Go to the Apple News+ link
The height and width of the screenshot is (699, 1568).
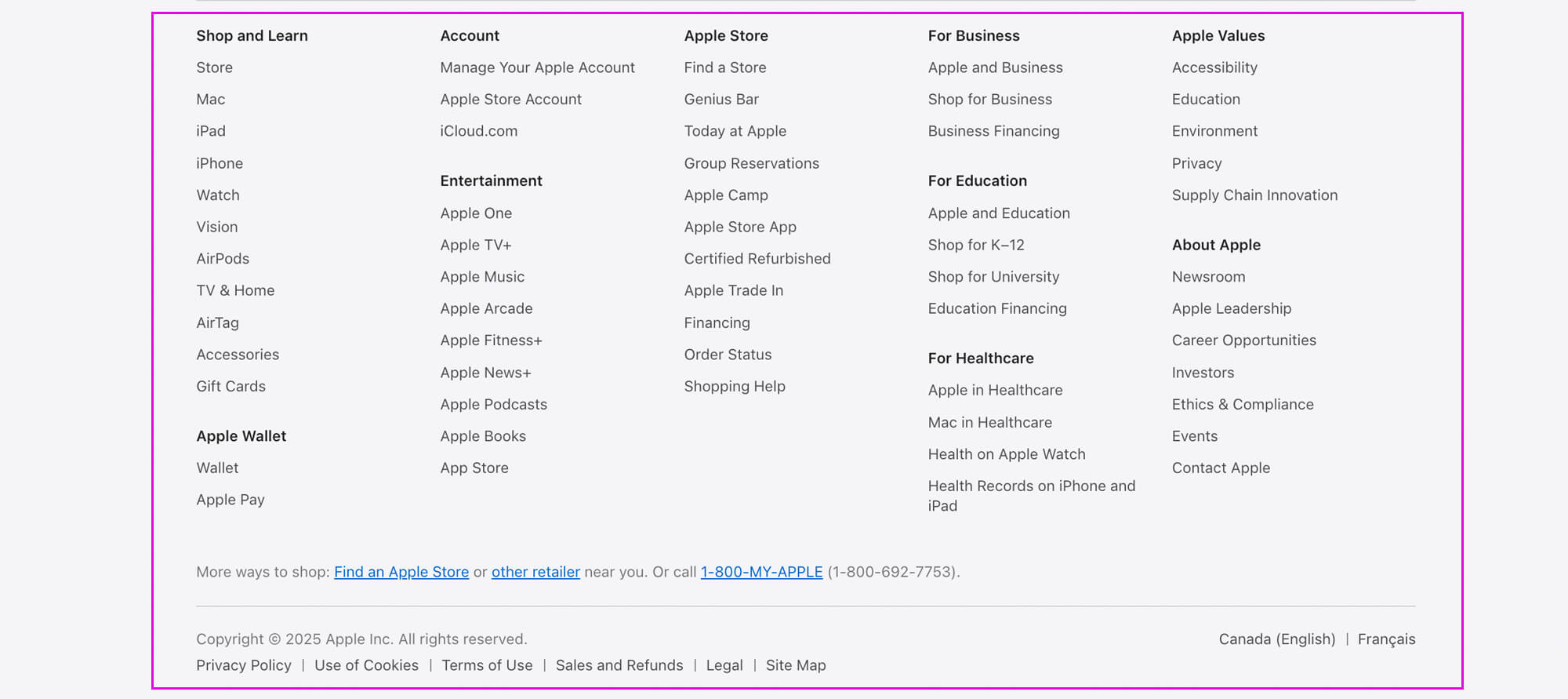(x=485, y=373)
